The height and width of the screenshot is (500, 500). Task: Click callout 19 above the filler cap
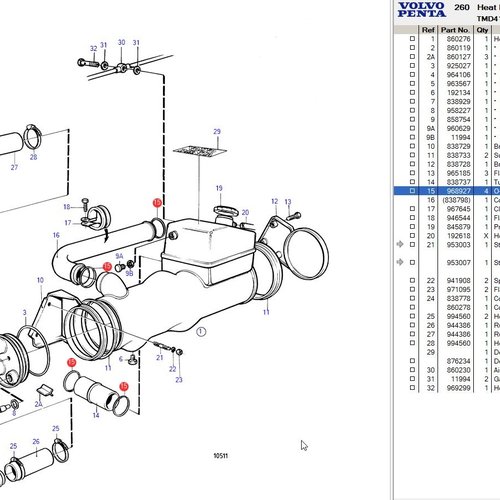coord(219,188)
